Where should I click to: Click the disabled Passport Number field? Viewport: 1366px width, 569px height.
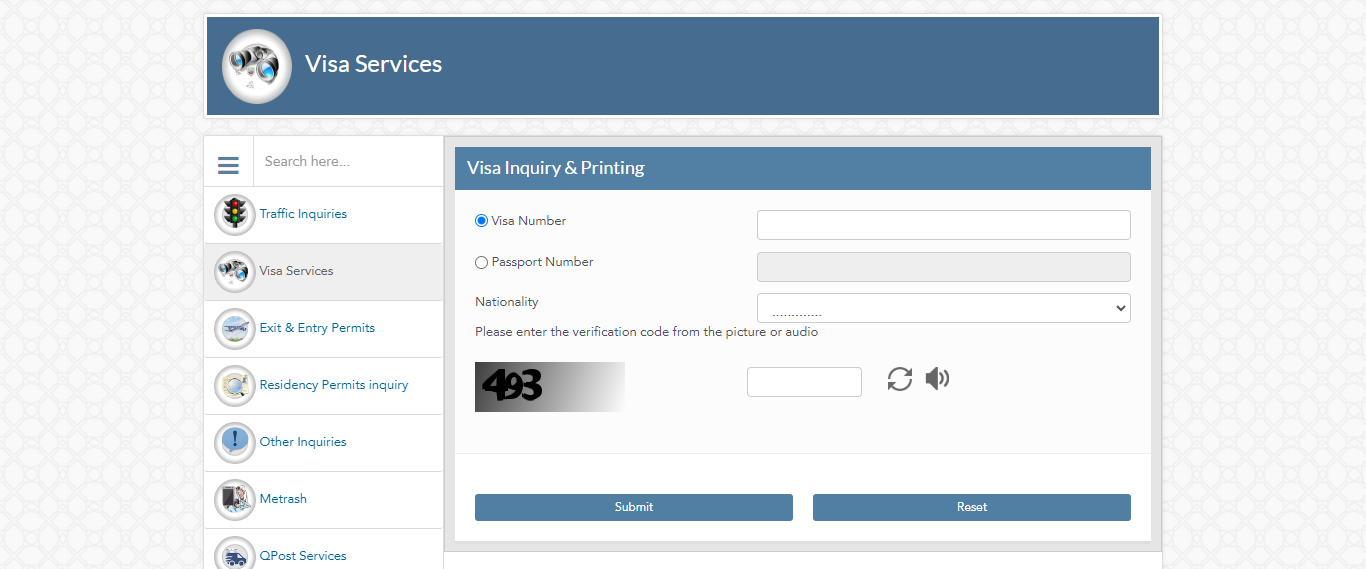[944, 267]
